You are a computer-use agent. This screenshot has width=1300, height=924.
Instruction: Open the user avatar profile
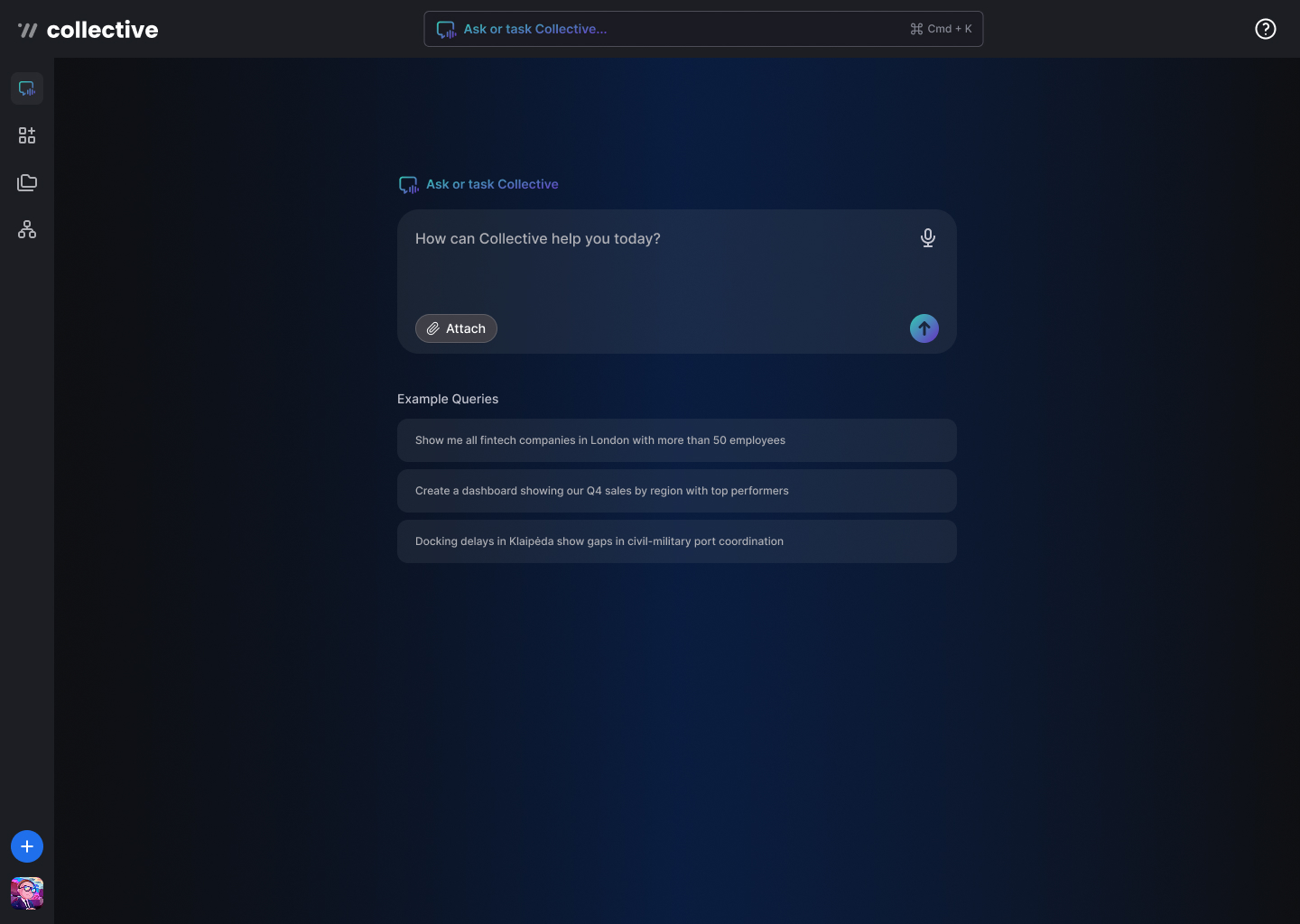(27, 893)
